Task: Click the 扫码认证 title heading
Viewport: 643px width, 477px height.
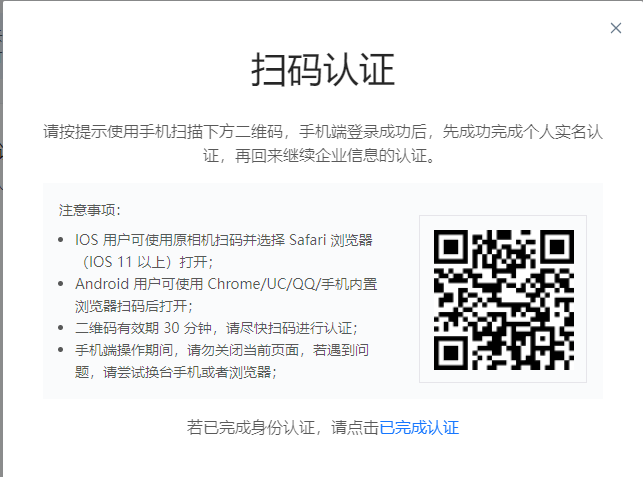Action: click(x=323, y=70)
